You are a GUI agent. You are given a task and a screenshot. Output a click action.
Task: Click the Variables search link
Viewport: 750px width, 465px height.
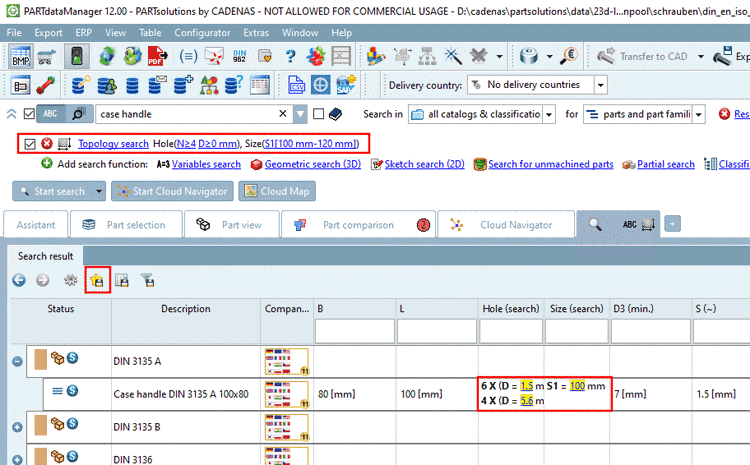[x=206, y=164]
